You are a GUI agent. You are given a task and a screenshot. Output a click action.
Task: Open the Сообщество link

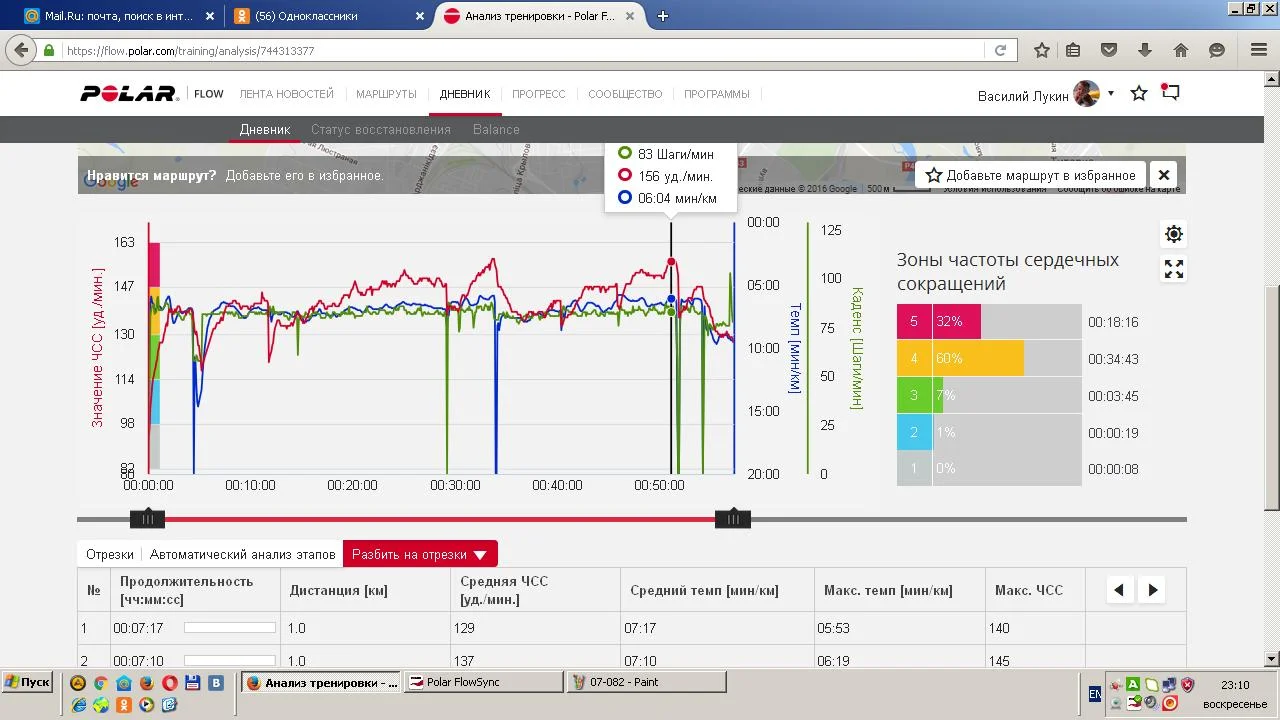point(625,94)
